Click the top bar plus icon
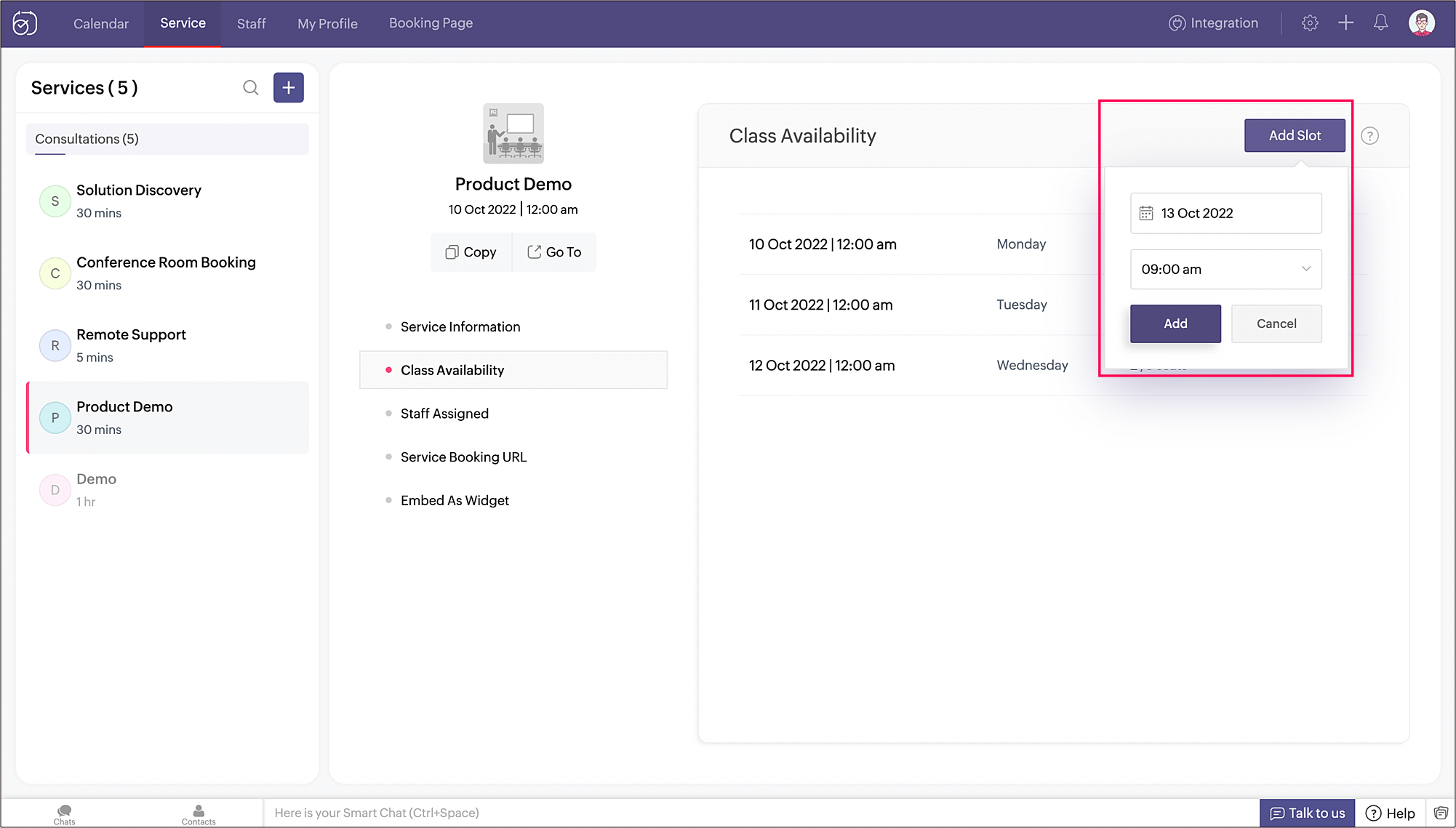The image size is (1456, 828). click(1345, 23)
